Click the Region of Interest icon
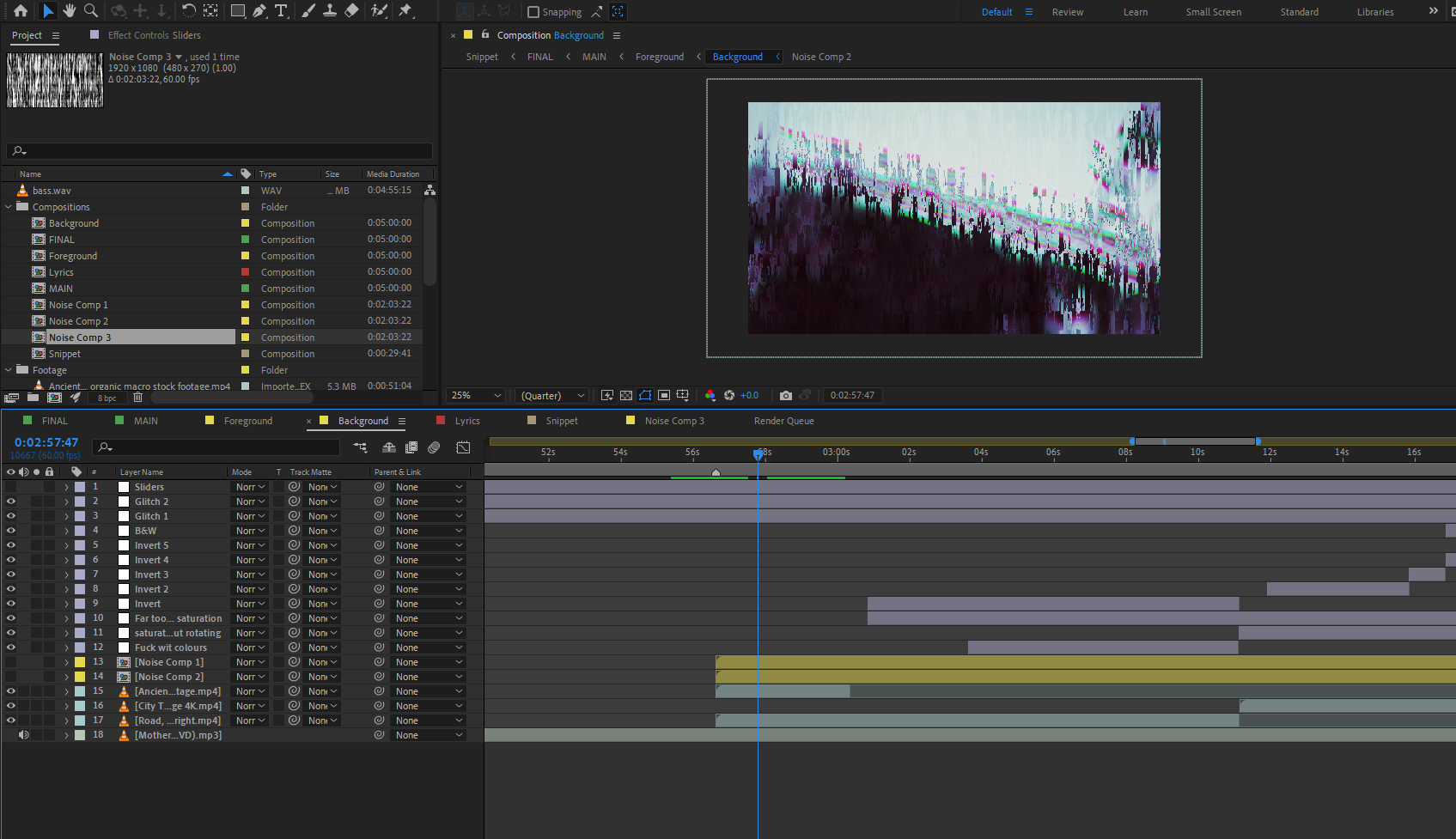1456x839 pixels. pyautogui.click(x=664, y=395)
